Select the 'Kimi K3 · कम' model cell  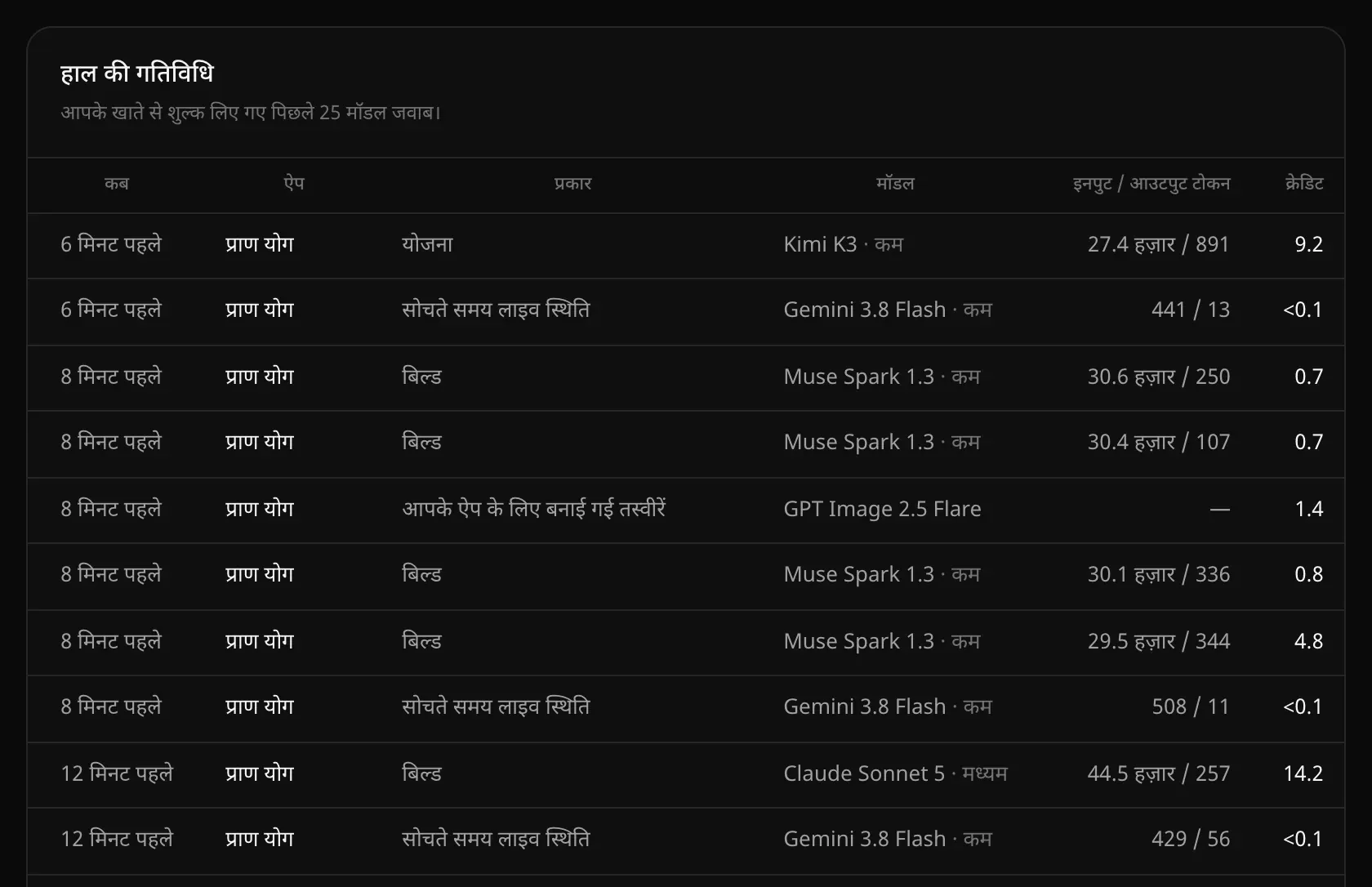click(843, 244)
